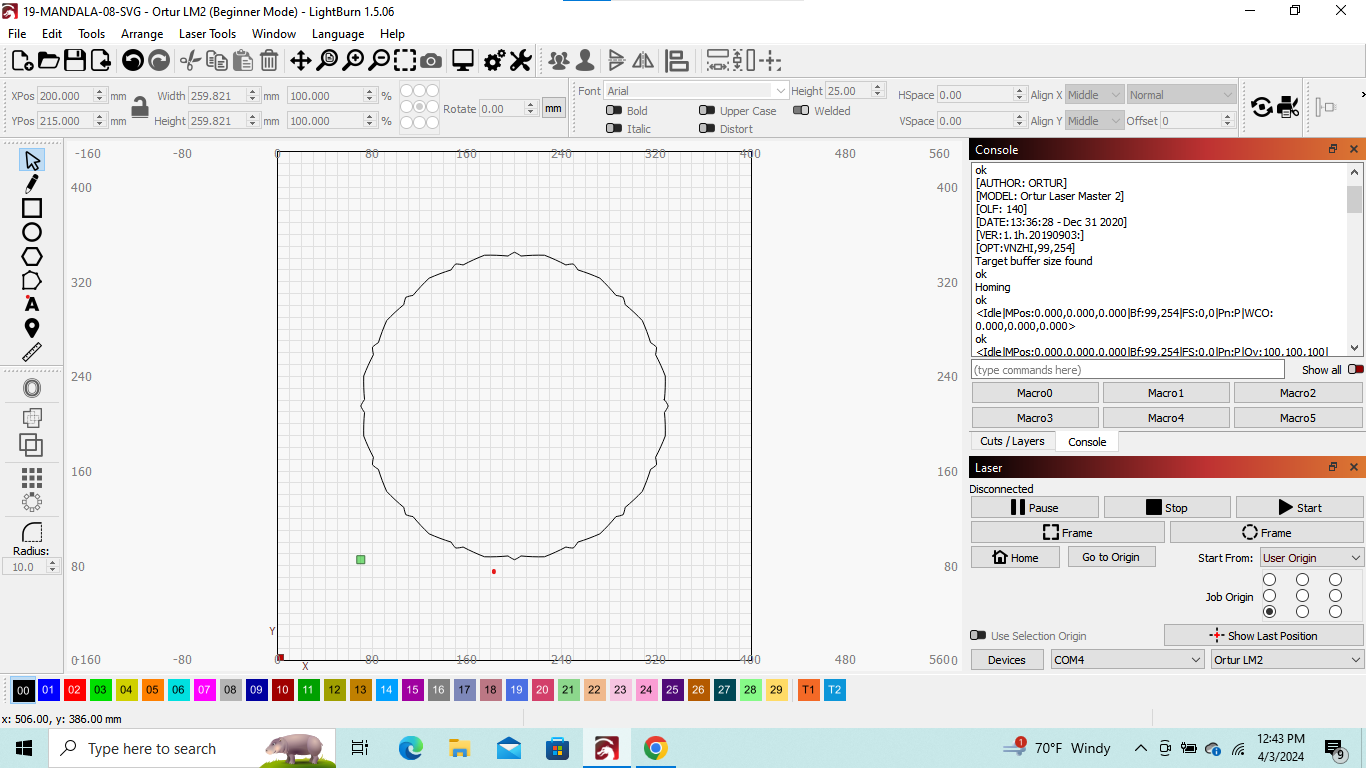Screen dimensions: 1366x768
Task: Select the Ellipse drawing tool
Action: click(32, 232)
